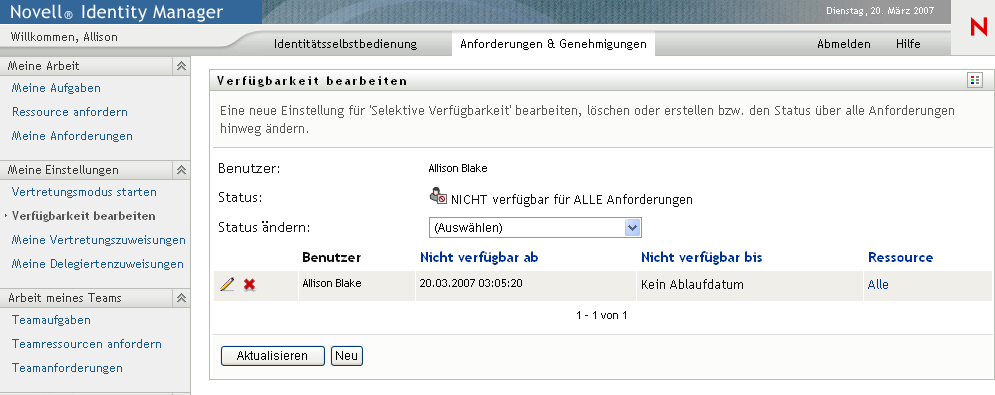Open Vertretungsmodus starten
Screen dimensions: 995x395
pyautogui.click(x=84, y=192)
